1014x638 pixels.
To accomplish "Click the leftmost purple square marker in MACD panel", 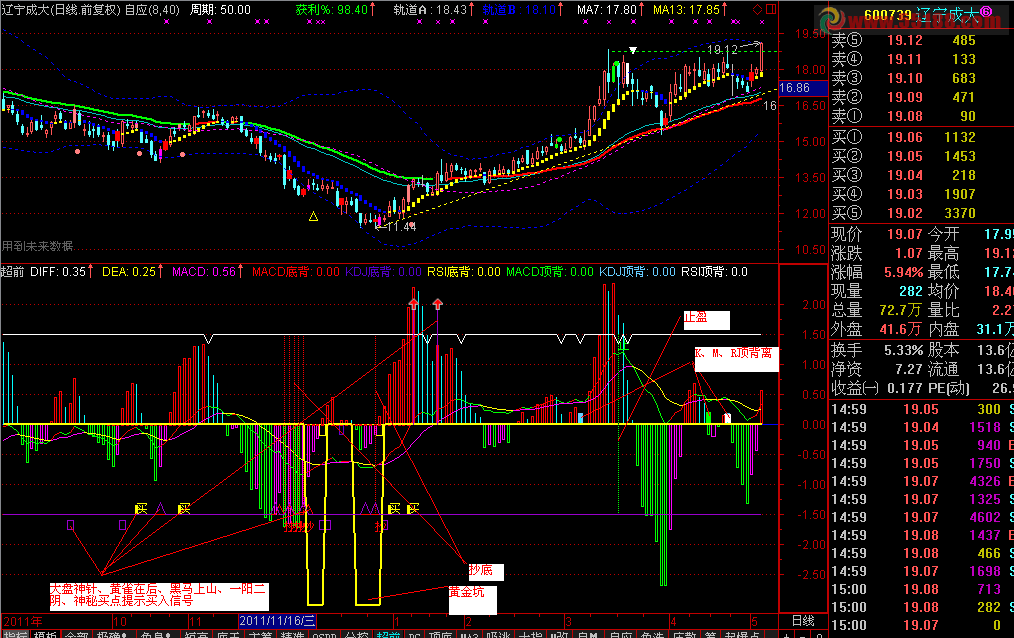I will pyautogui.click(x=70, y=525).
